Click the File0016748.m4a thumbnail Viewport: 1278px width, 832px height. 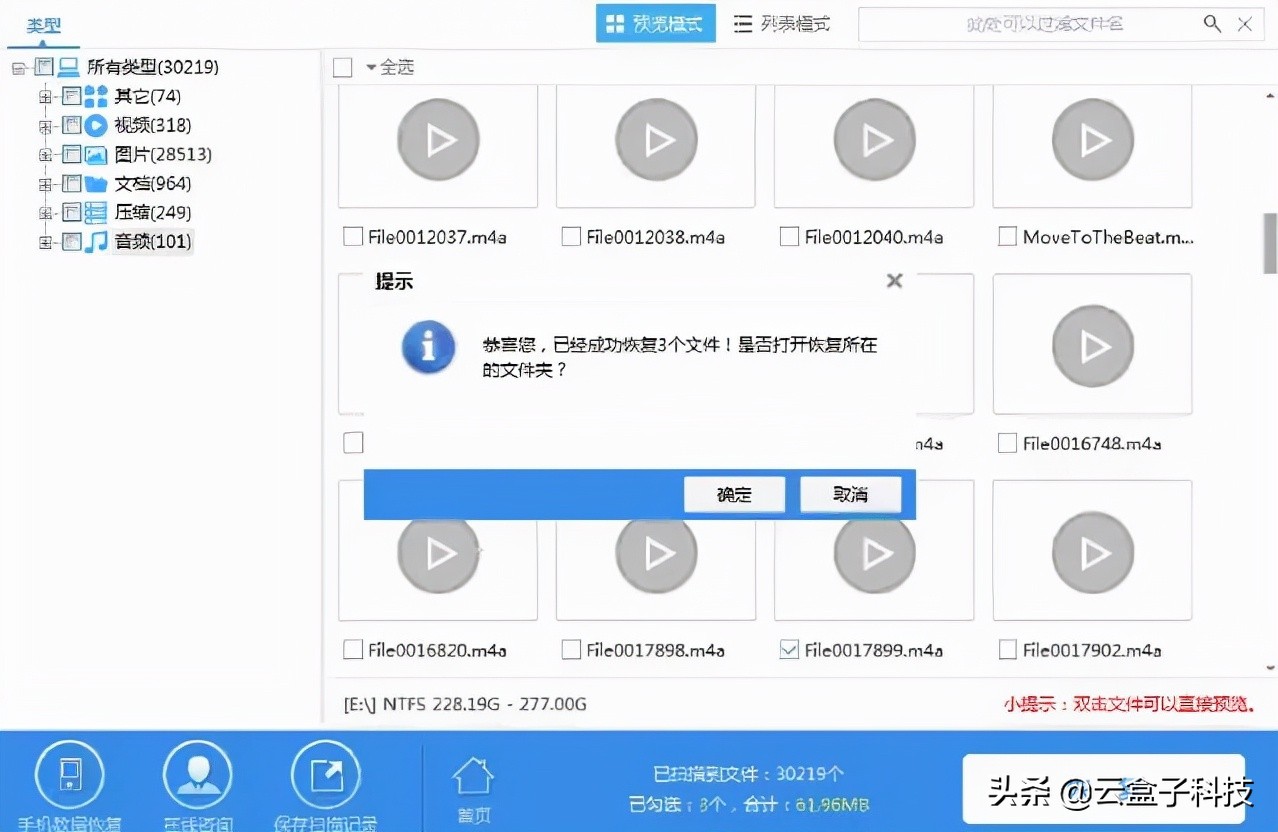point(1091,344)
